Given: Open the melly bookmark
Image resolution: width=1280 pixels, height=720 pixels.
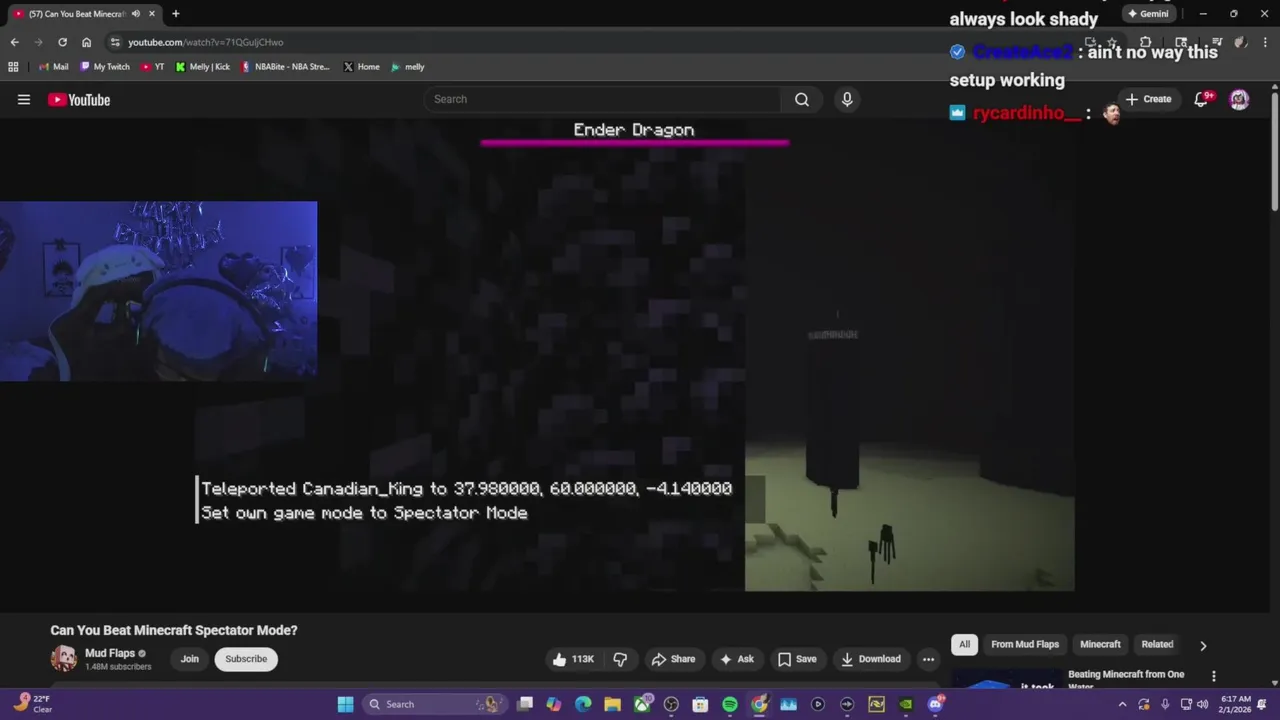Looking at the screenshot, I should (x=408, y=67).
